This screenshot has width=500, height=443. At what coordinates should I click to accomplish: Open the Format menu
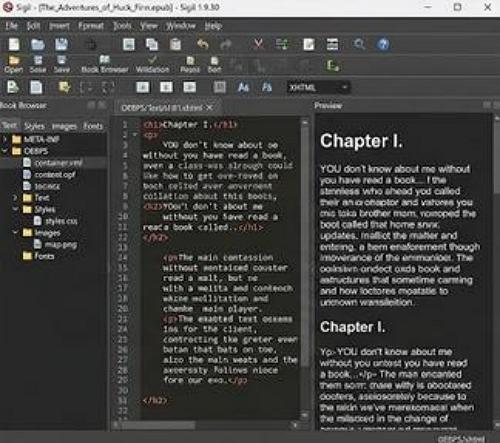point(91,26)
